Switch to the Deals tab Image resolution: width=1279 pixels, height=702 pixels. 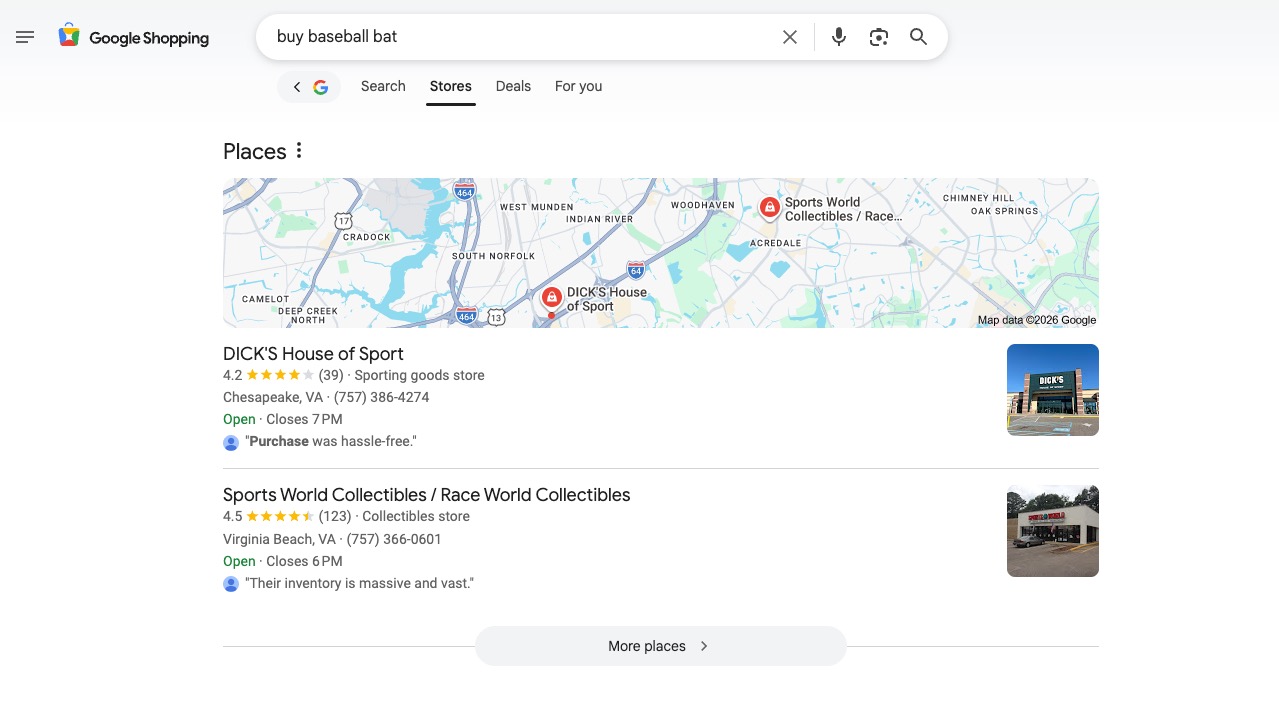(513, 87)
